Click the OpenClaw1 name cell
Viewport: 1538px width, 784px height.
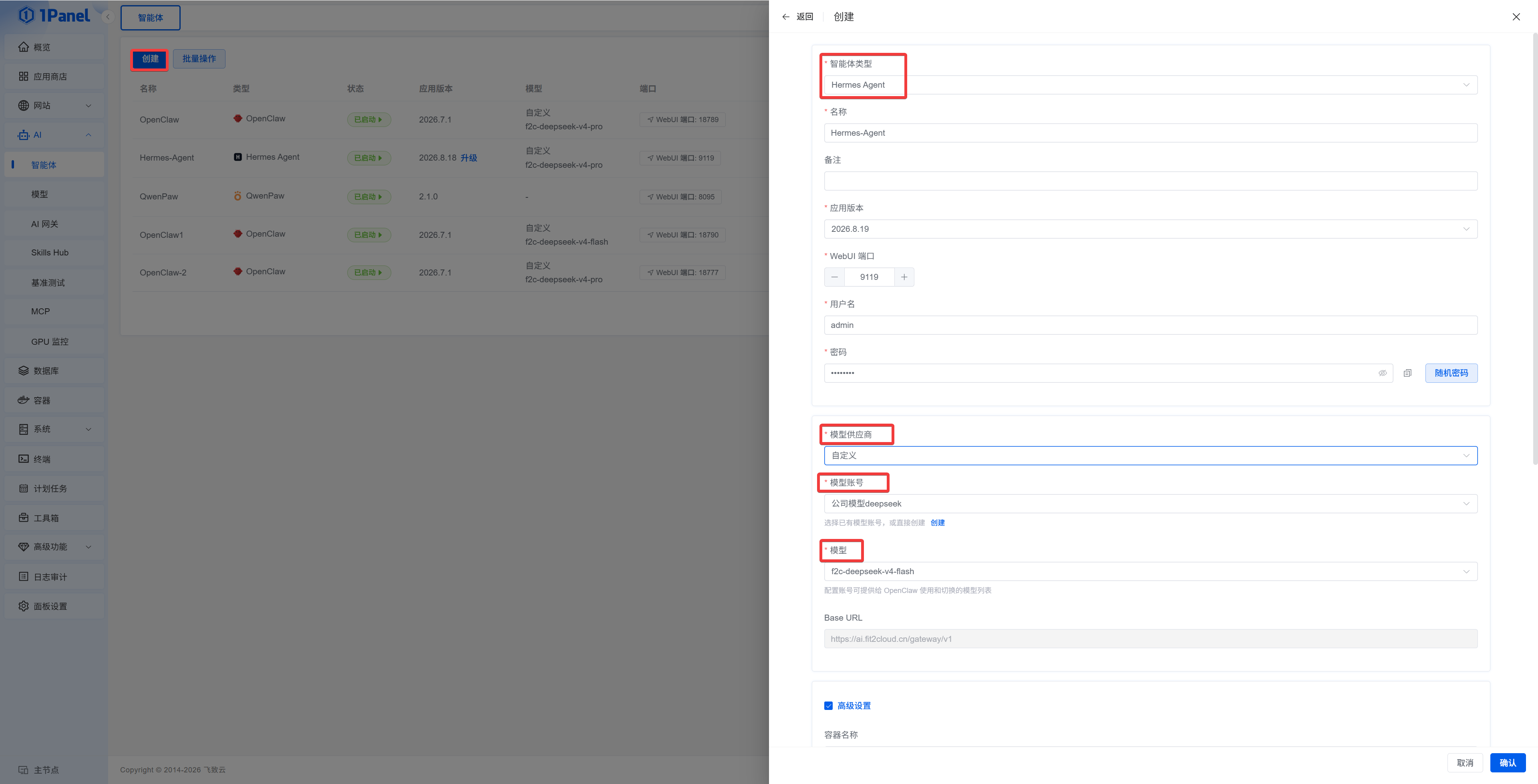(161, 235)
